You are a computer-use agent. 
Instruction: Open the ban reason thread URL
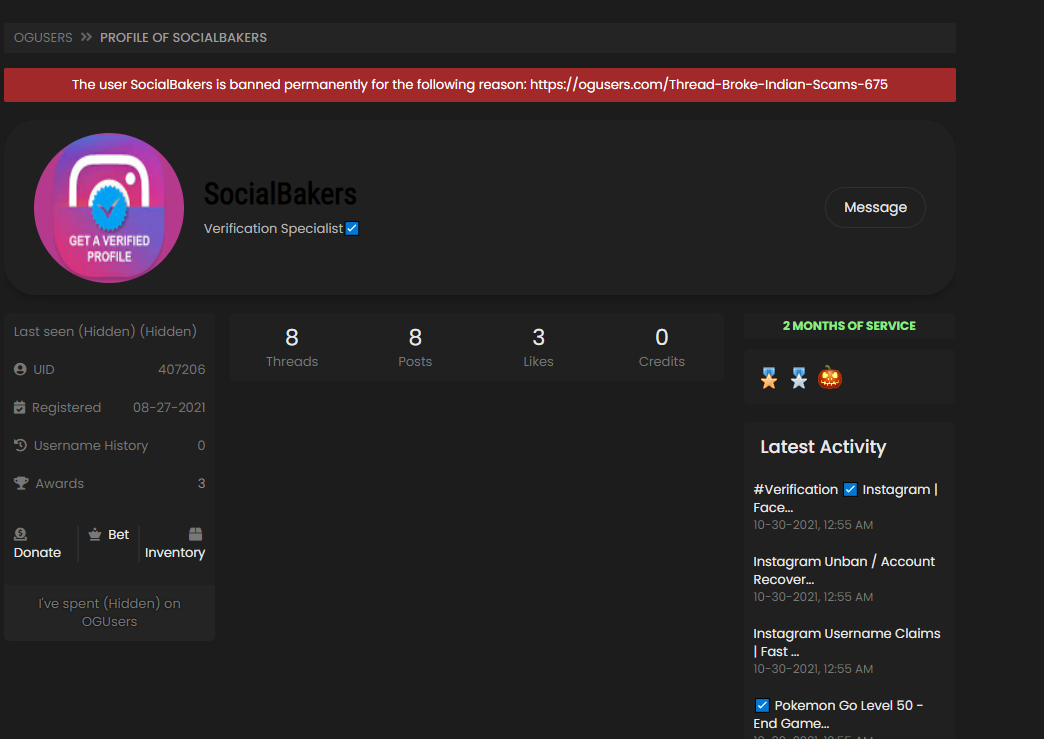(708, 85)
